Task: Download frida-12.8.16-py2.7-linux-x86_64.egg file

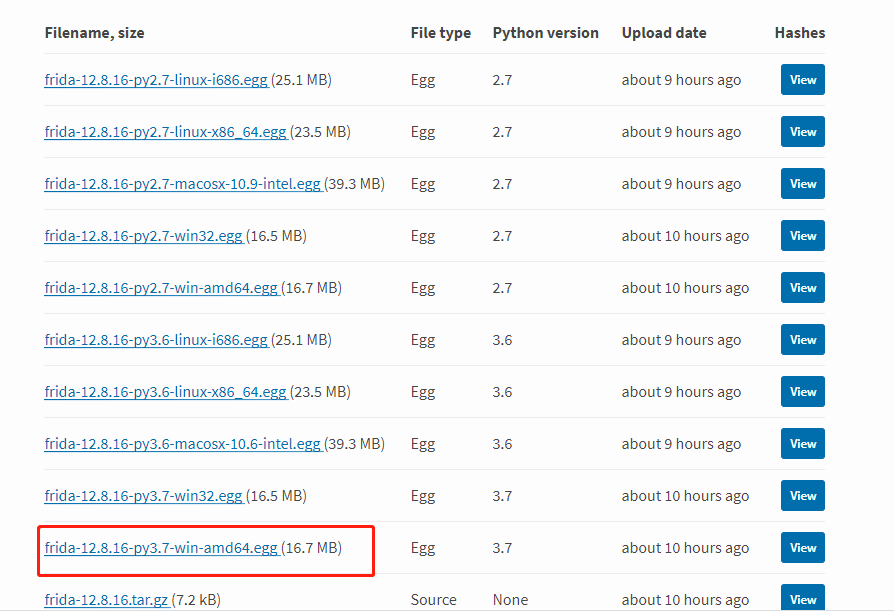Action: [x=165, y=132]
